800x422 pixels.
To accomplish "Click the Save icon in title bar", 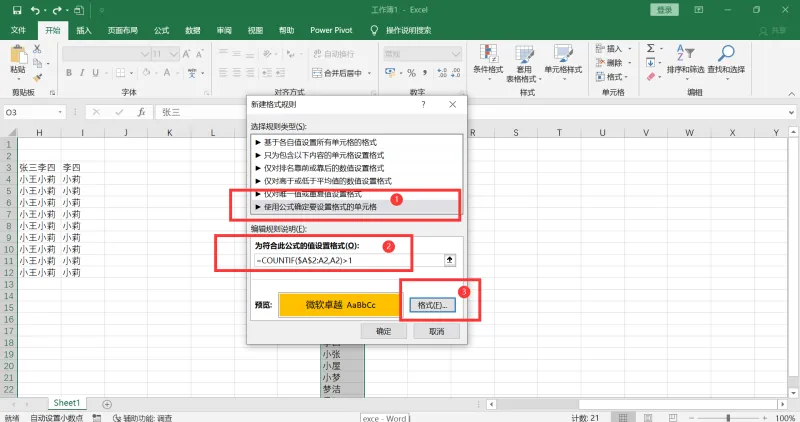I will 17,10.
